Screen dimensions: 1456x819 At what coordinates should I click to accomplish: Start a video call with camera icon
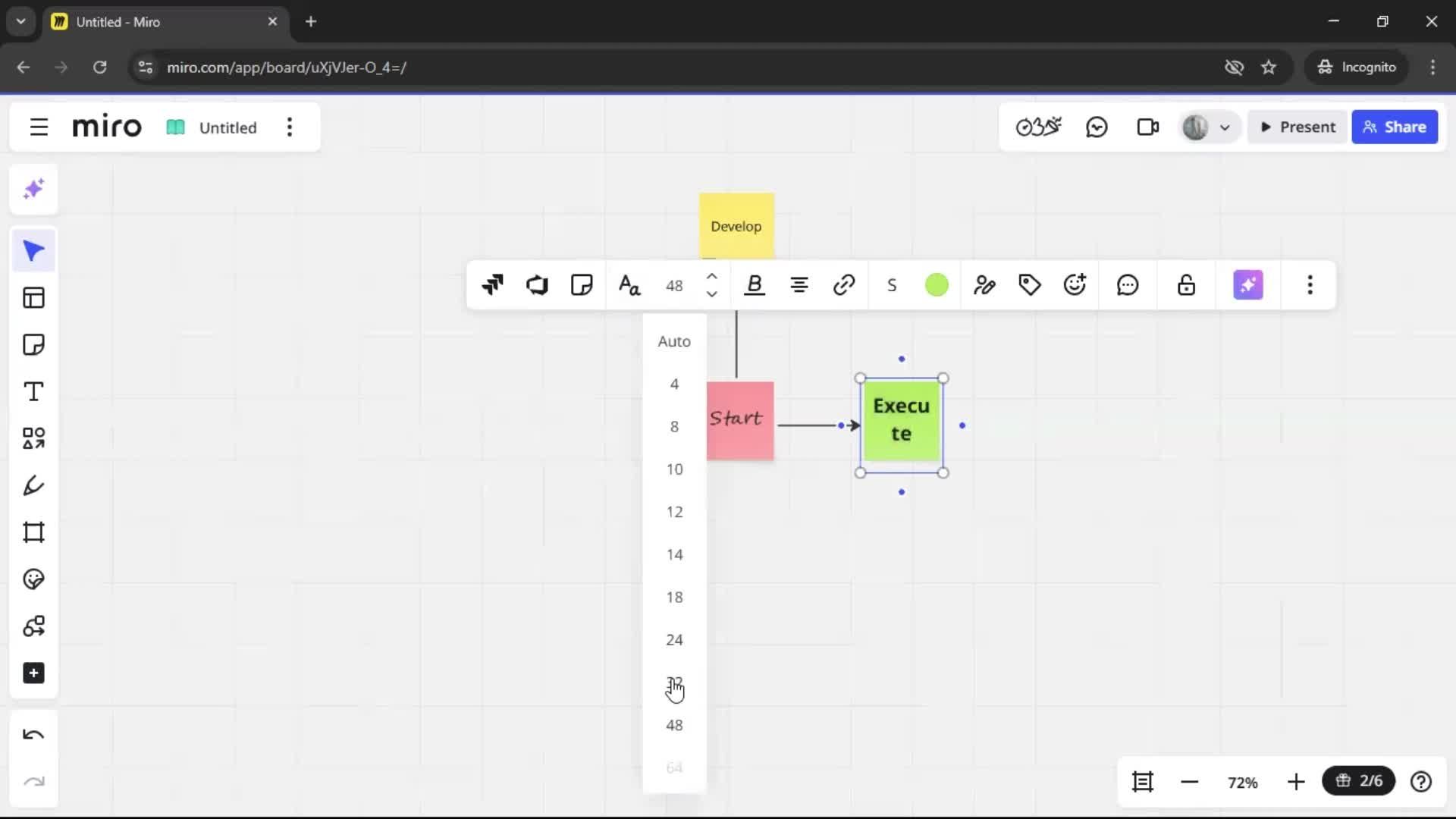1147,127
